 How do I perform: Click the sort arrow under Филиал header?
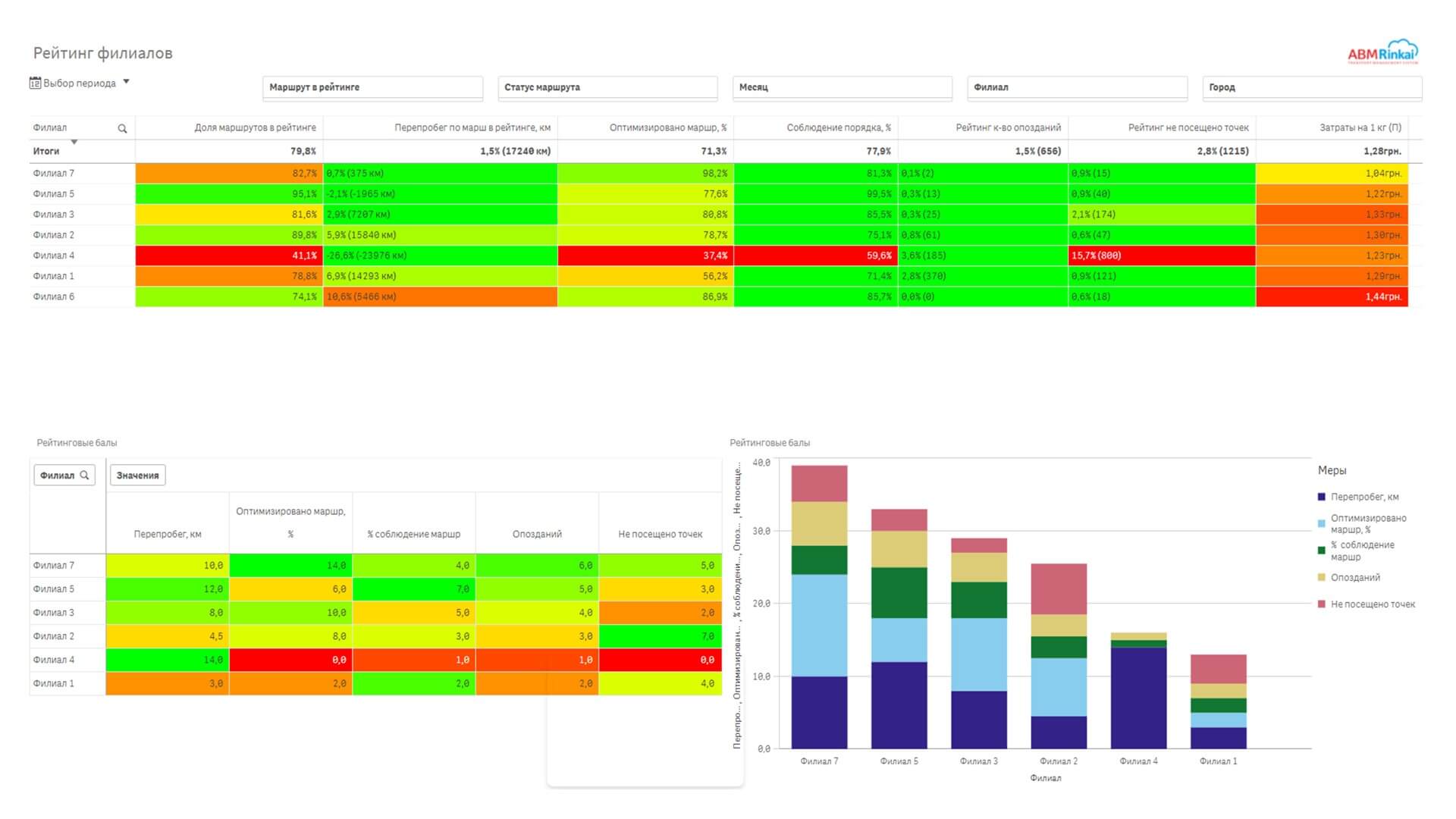coord(74,142)
